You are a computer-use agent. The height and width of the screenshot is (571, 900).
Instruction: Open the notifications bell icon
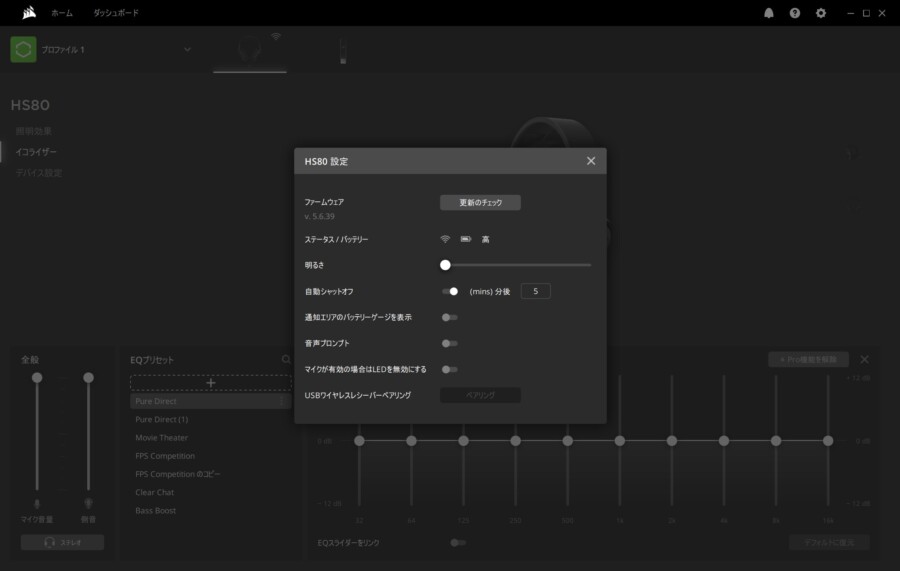click(769, 13)
